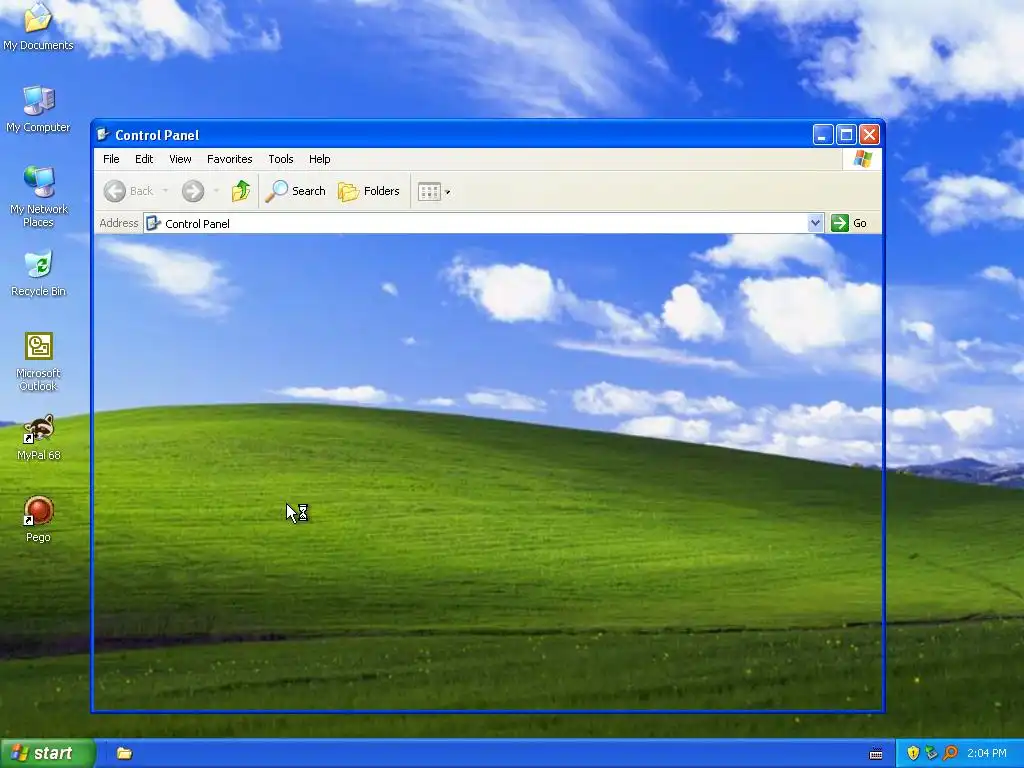This screenshot has width=1024, height=768.
Task: Minimize the Control Panel window
Action: click(823, 135)
